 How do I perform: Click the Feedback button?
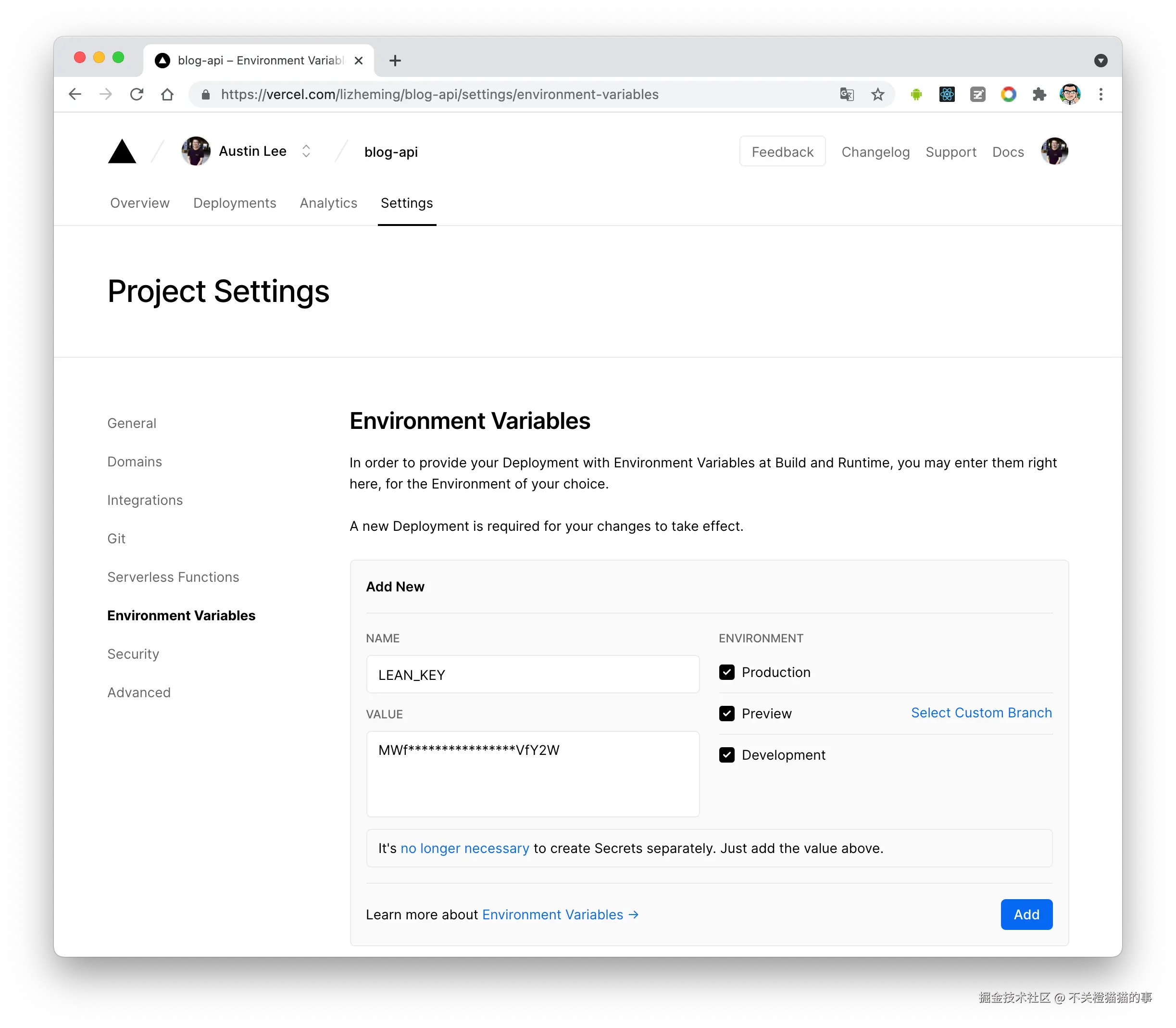coord(782,151)
